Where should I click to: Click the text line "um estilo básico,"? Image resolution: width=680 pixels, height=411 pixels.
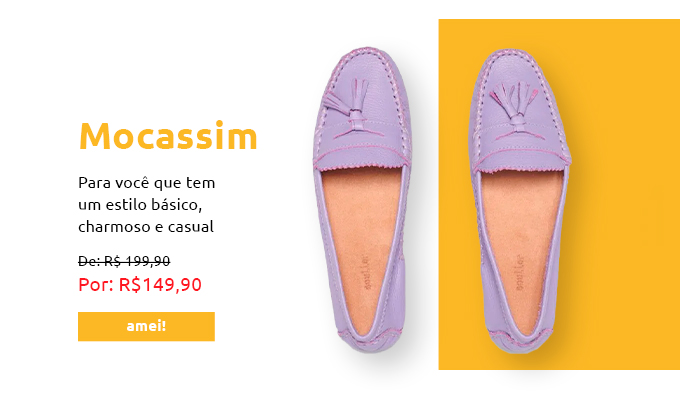(x=140, y=205)
